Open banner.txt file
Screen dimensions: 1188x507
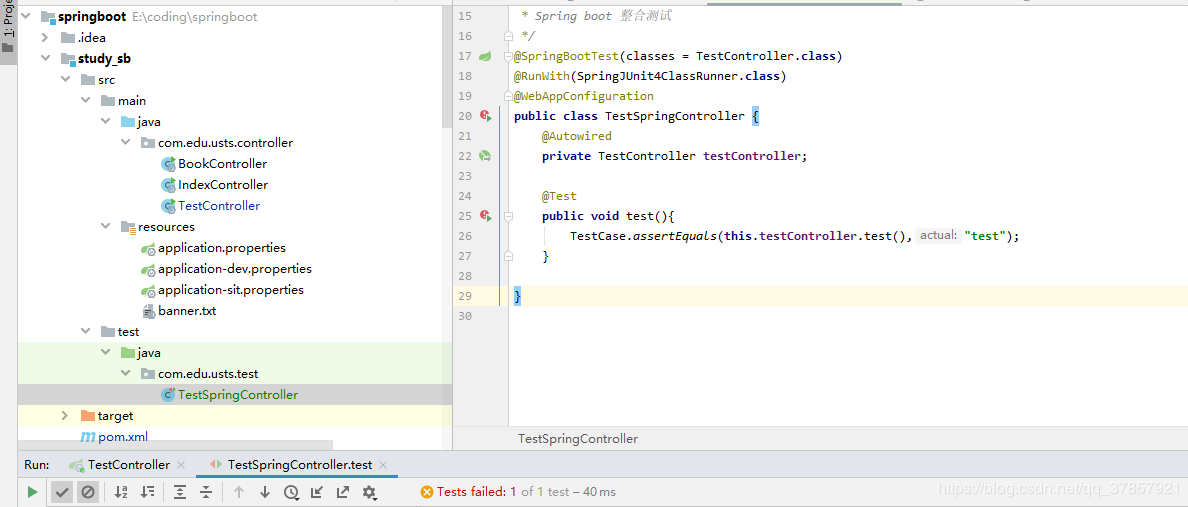pyautogui.click(x=187, y=311)
